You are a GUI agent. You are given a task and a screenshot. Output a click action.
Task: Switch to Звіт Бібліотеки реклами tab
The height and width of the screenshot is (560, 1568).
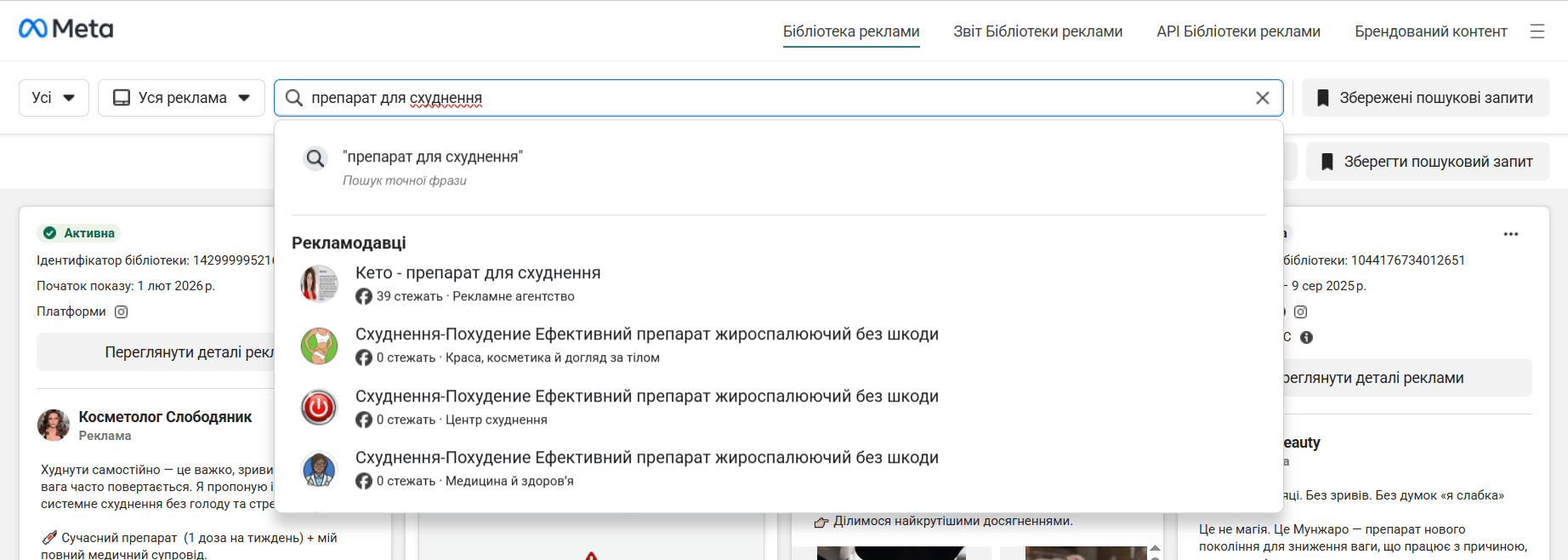tap(1038, 31)
